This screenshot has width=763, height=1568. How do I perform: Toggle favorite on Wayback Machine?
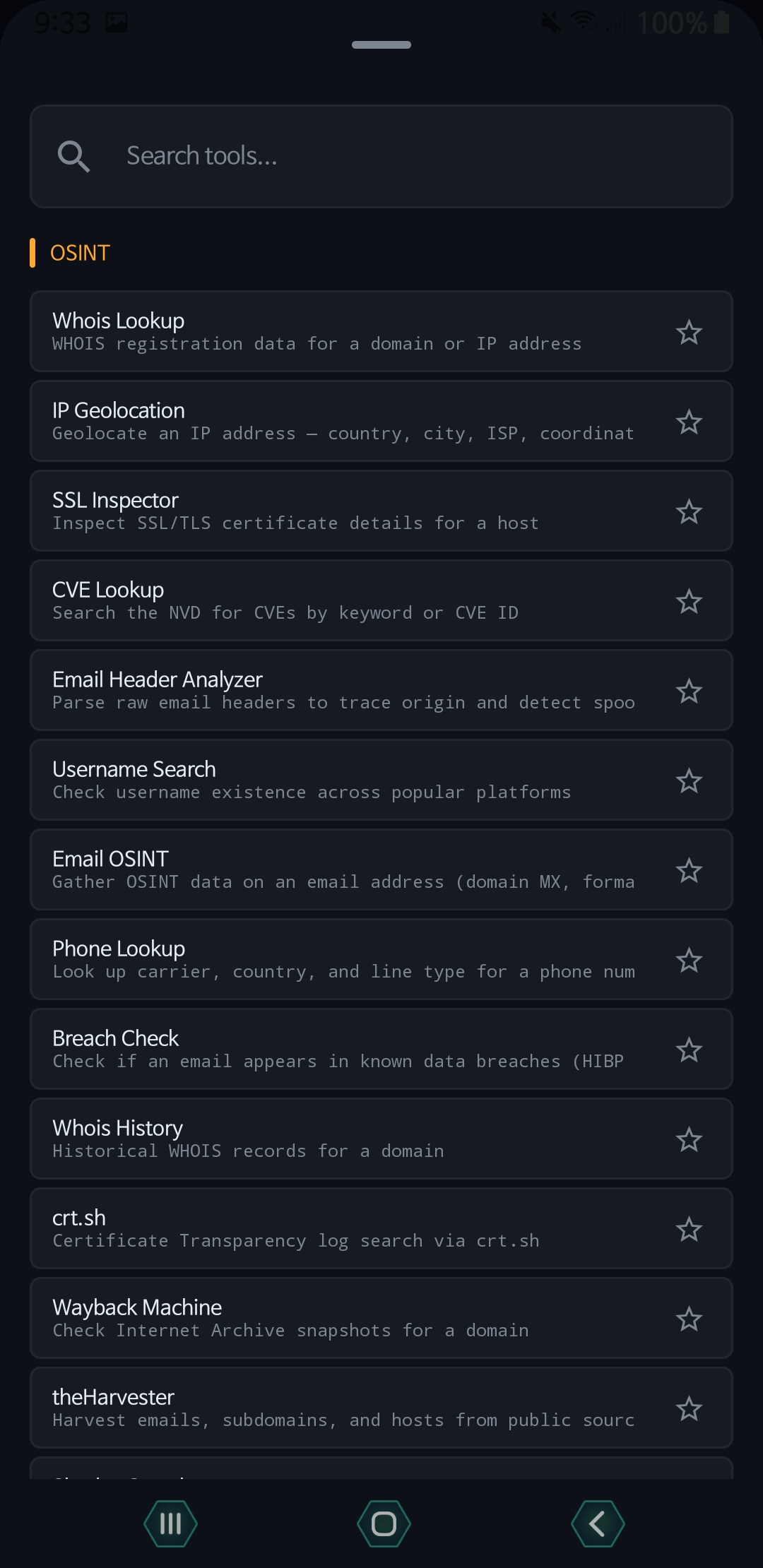tap(689, 1318)
